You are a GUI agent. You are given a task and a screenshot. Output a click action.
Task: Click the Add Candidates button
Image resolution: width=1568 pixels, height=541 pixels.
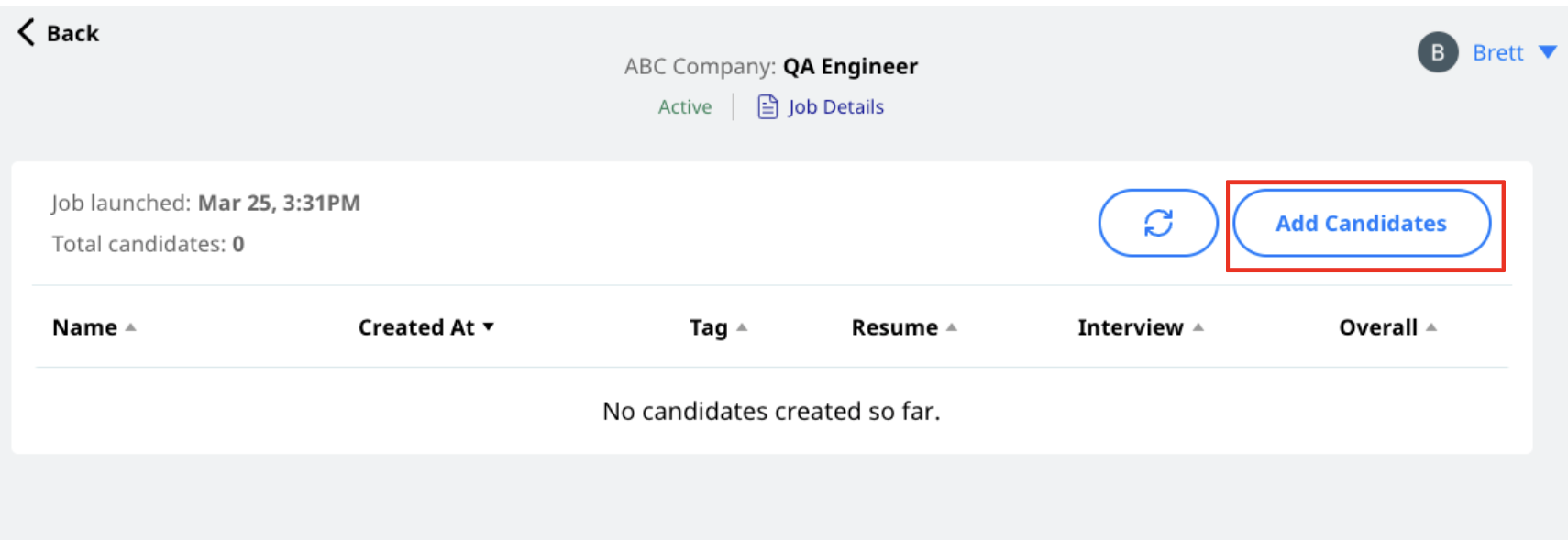click(x=1362, y=223)
